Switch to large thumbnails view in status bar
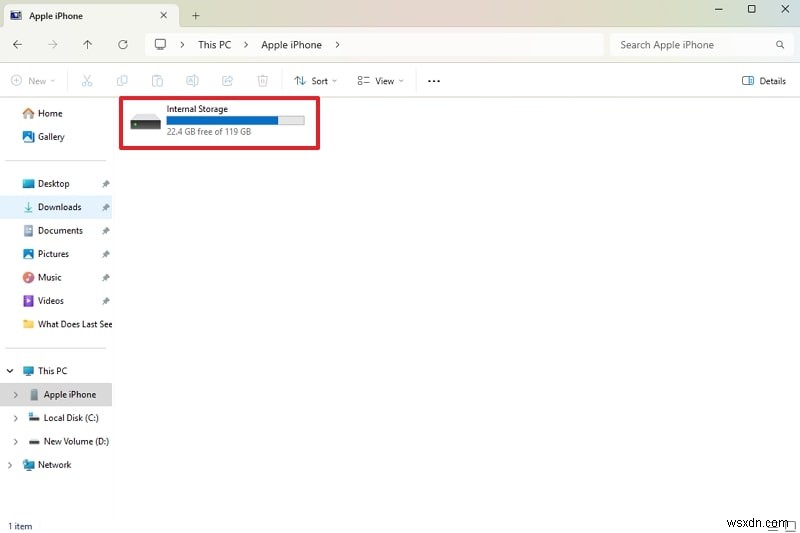 [790, 526]
